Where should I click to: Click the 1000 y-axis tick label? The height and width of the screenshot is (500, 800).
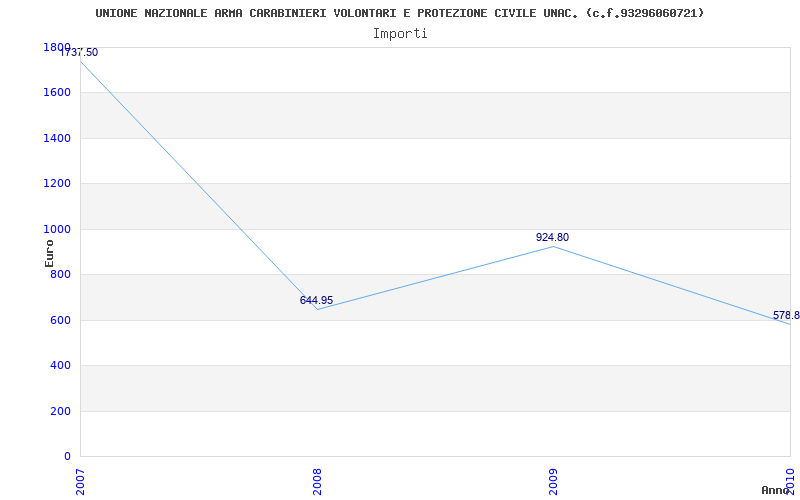click(57, 229)
